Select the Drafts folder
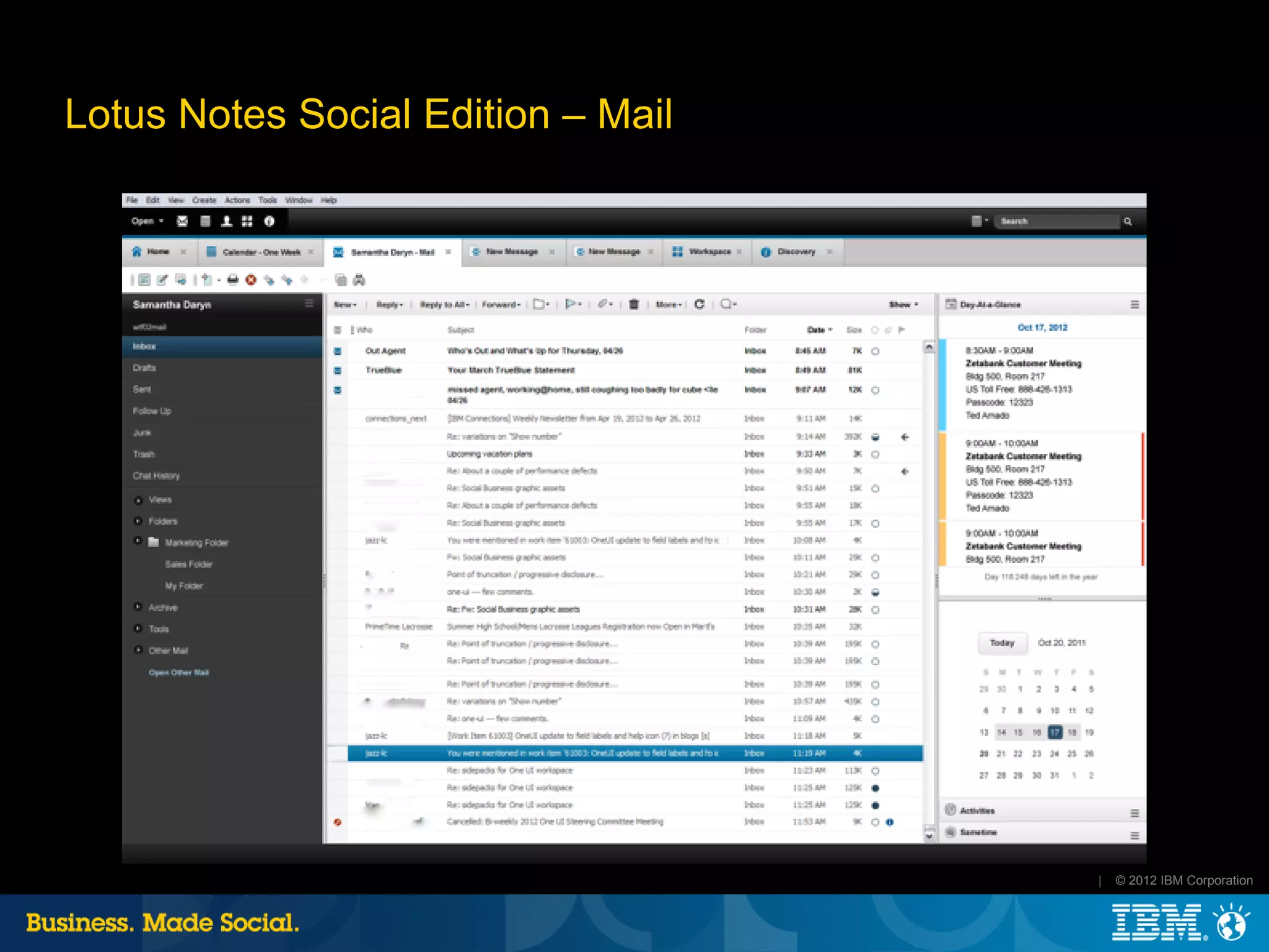This screenshot has height=952, width=1269. (x=222, y=368)
